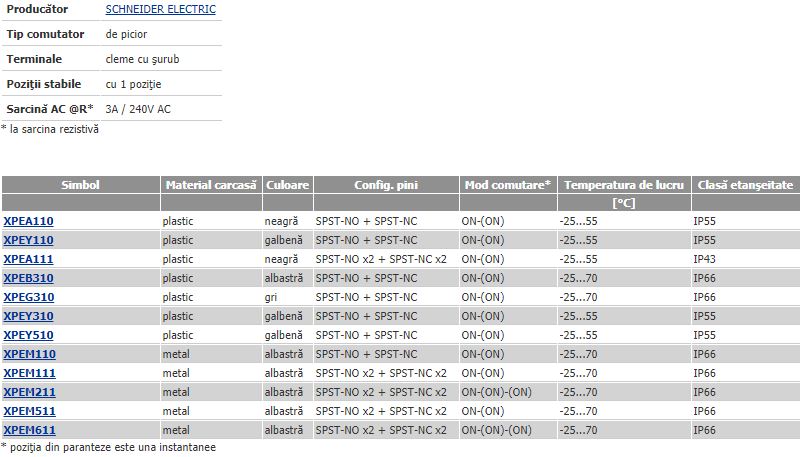Image resolution: width=802 pixels, height=457 pixels.
Task: Open the XPEB310 product link
Action: (x=29, y=278)
